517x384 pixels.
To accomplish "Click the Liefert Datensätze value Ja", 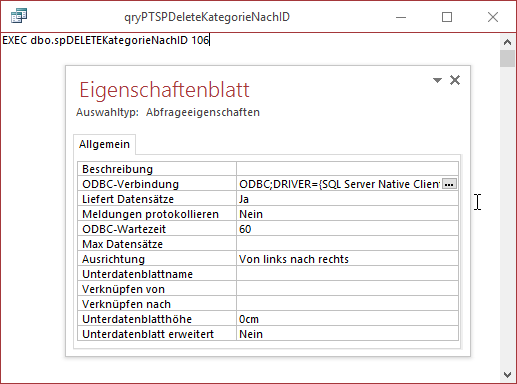I will (347, 199).
